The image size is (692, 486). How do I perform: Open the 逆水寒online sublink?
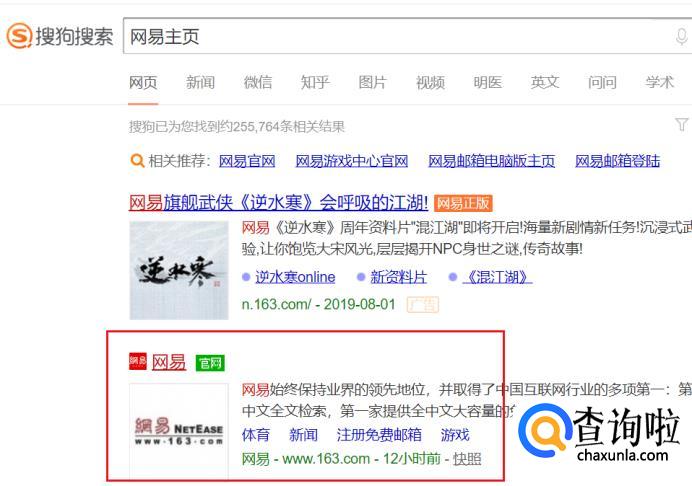point(295,277)
